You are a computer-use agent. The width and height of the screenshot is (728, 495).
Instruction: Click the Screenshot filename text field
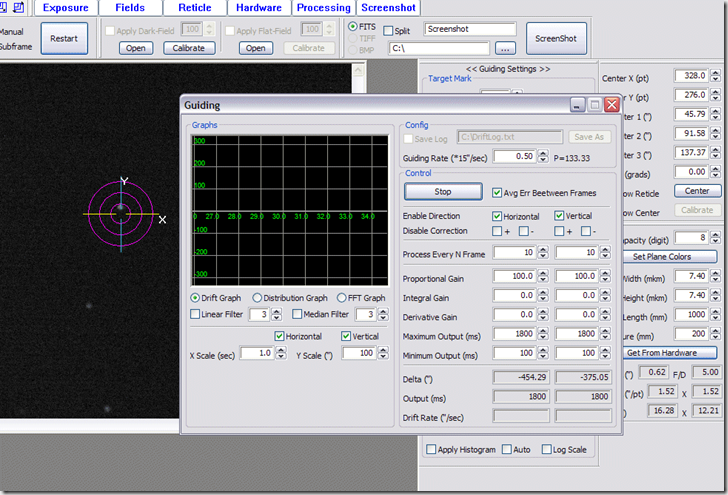(x=470, y=30)
